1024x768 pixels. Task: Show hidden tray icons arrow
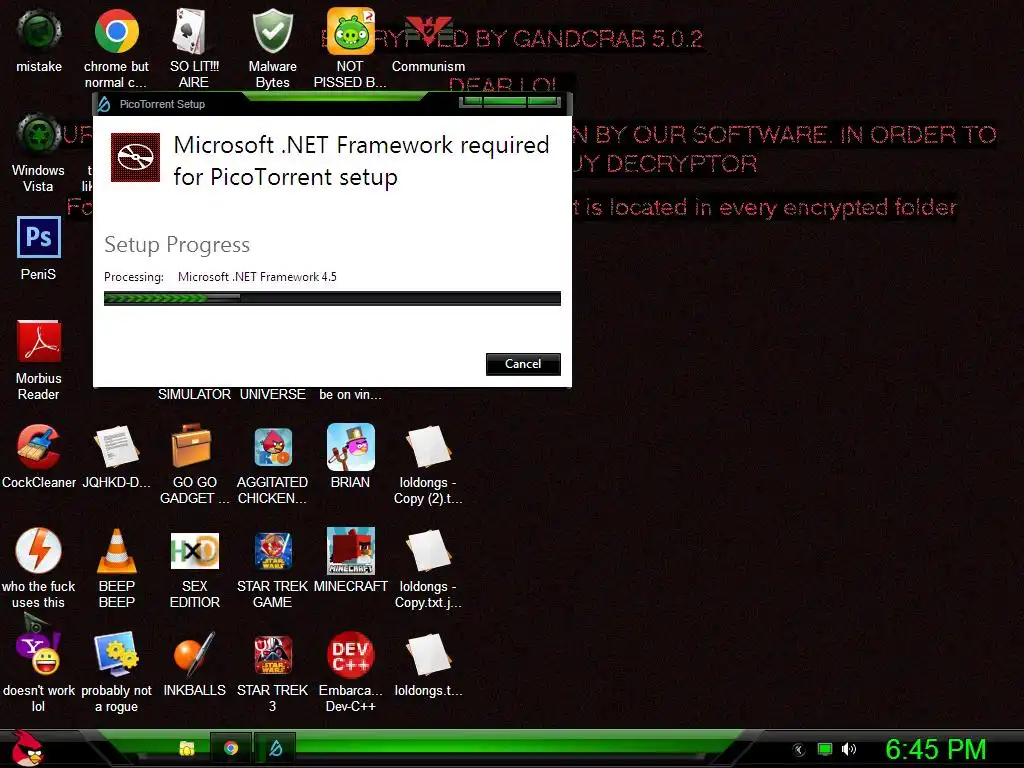point(799,750)
